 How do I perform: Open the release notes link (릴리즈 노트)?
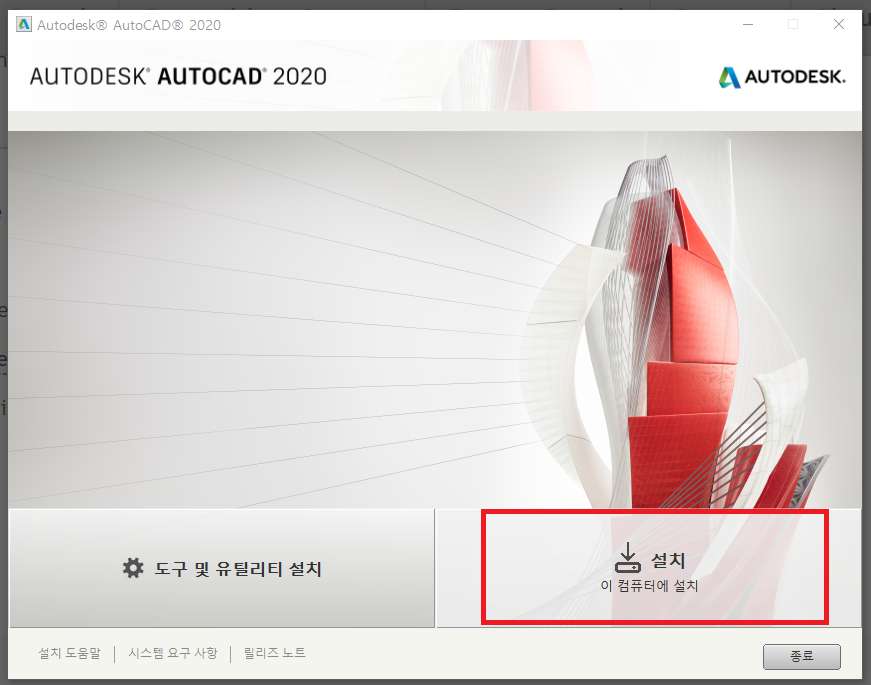tap(275, 653)
